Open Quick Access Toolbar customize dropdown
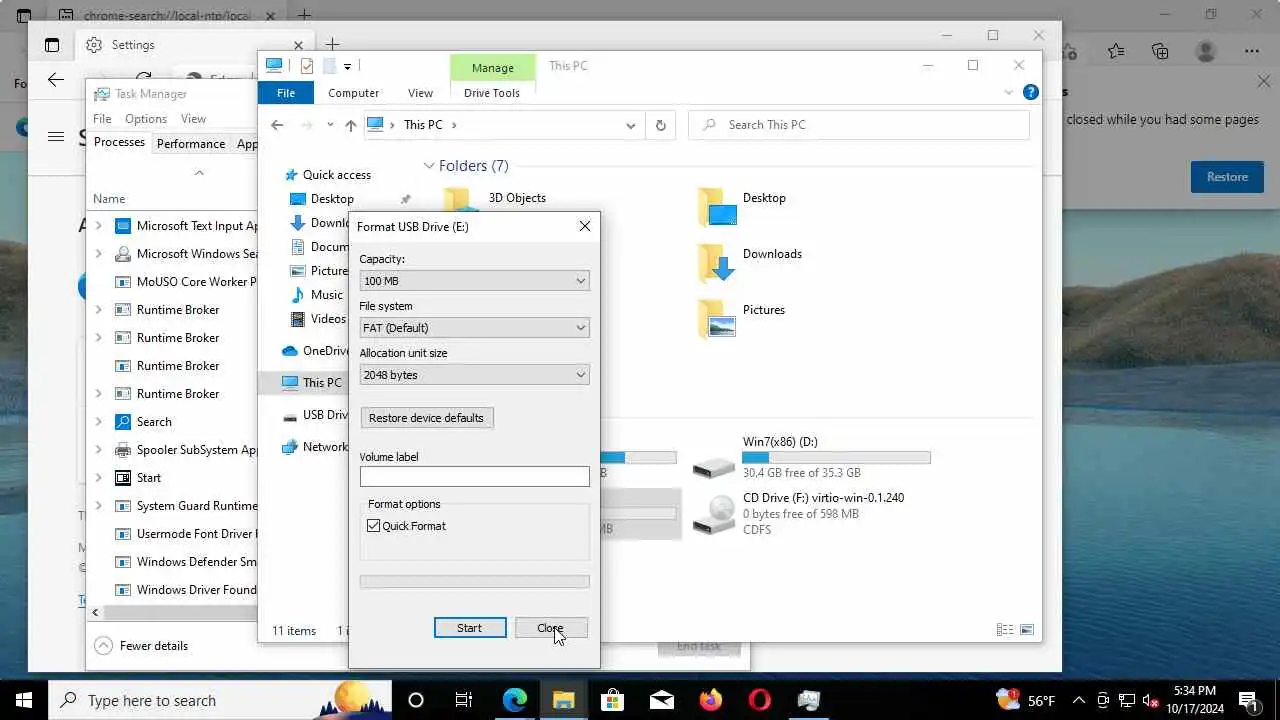 click(347, 66)
